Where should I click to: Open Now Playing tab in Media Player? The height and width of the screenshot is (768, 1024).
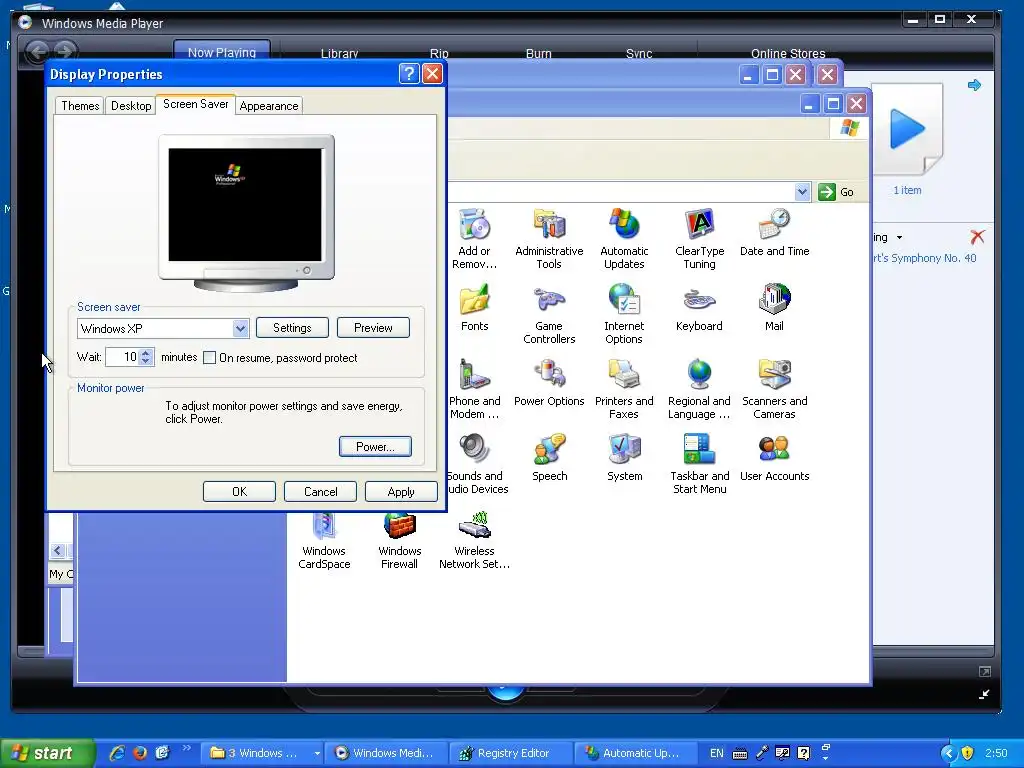222,52
